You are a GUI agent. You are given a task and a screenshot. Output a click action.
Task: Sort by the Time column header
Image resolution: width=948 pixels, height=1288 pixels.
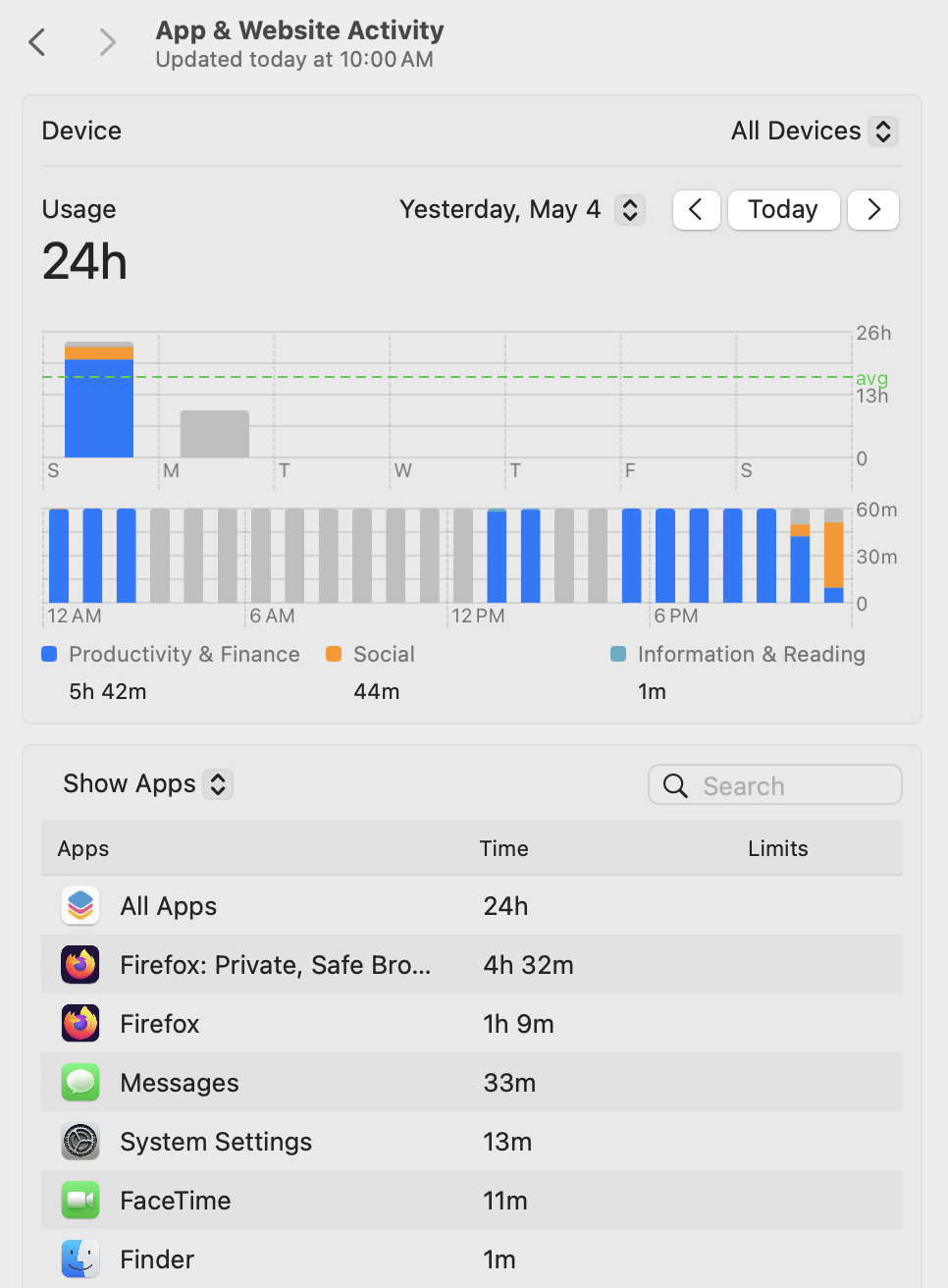coord(503,848)
